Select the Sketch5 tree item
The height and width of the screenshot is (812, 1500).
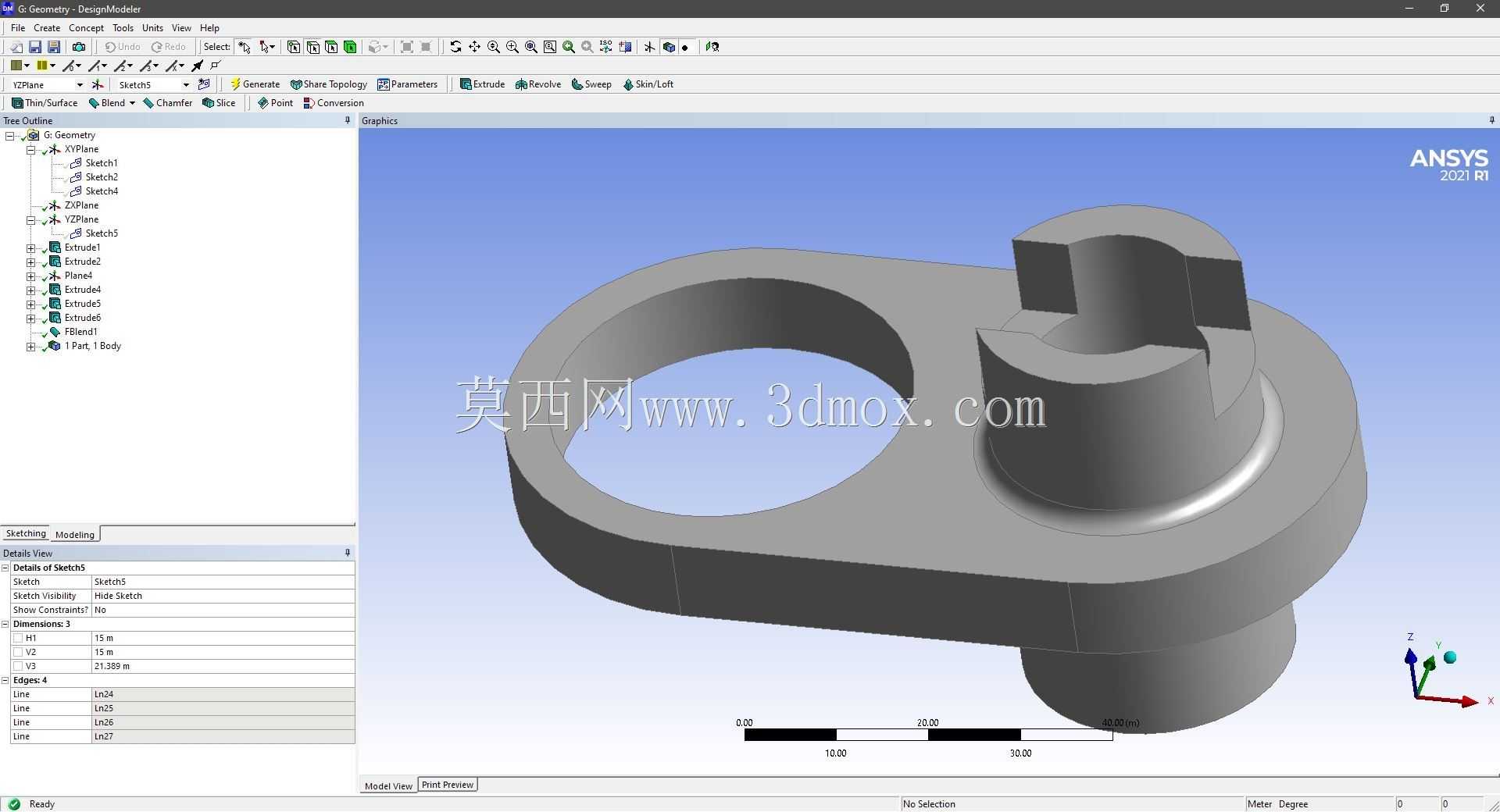click(x=102, y=233)
